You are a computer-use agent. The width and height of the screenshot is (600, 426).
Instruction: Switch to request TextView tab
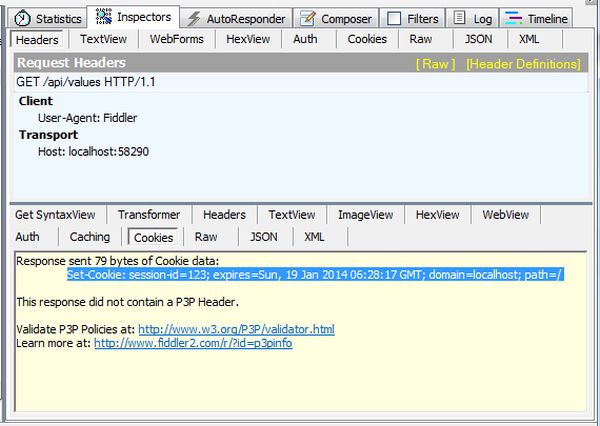point(103,39)
